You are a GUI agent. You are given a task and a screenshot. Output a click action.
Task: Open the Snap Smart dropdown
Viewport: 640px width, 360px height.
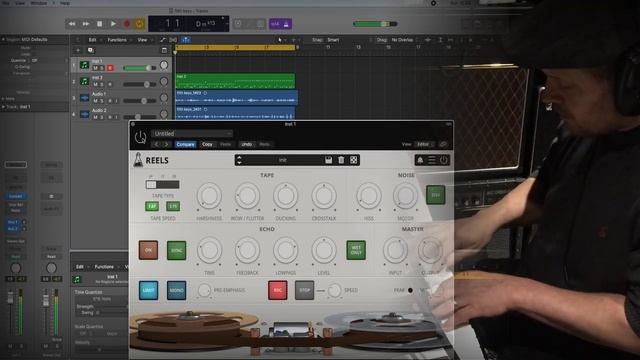pos(333,40)
